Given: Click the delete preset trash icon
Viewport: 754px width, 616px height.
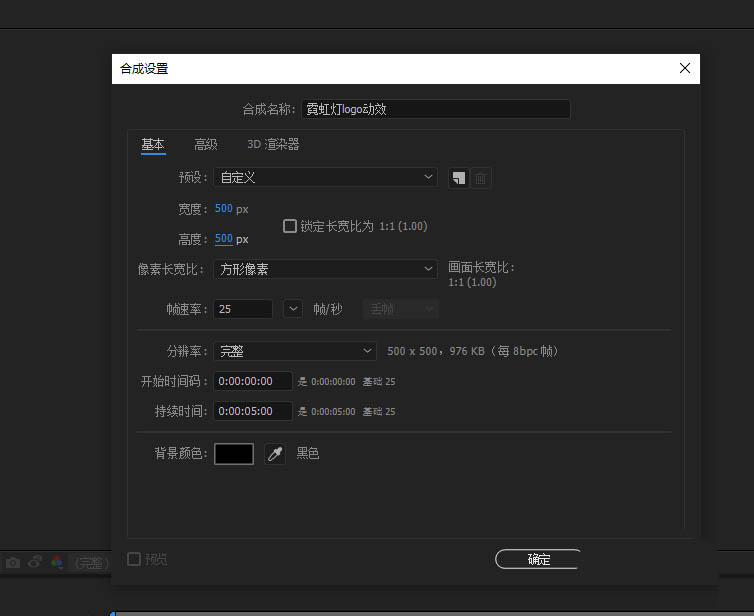Looking at the screenshot, I should tap(480, 178).
